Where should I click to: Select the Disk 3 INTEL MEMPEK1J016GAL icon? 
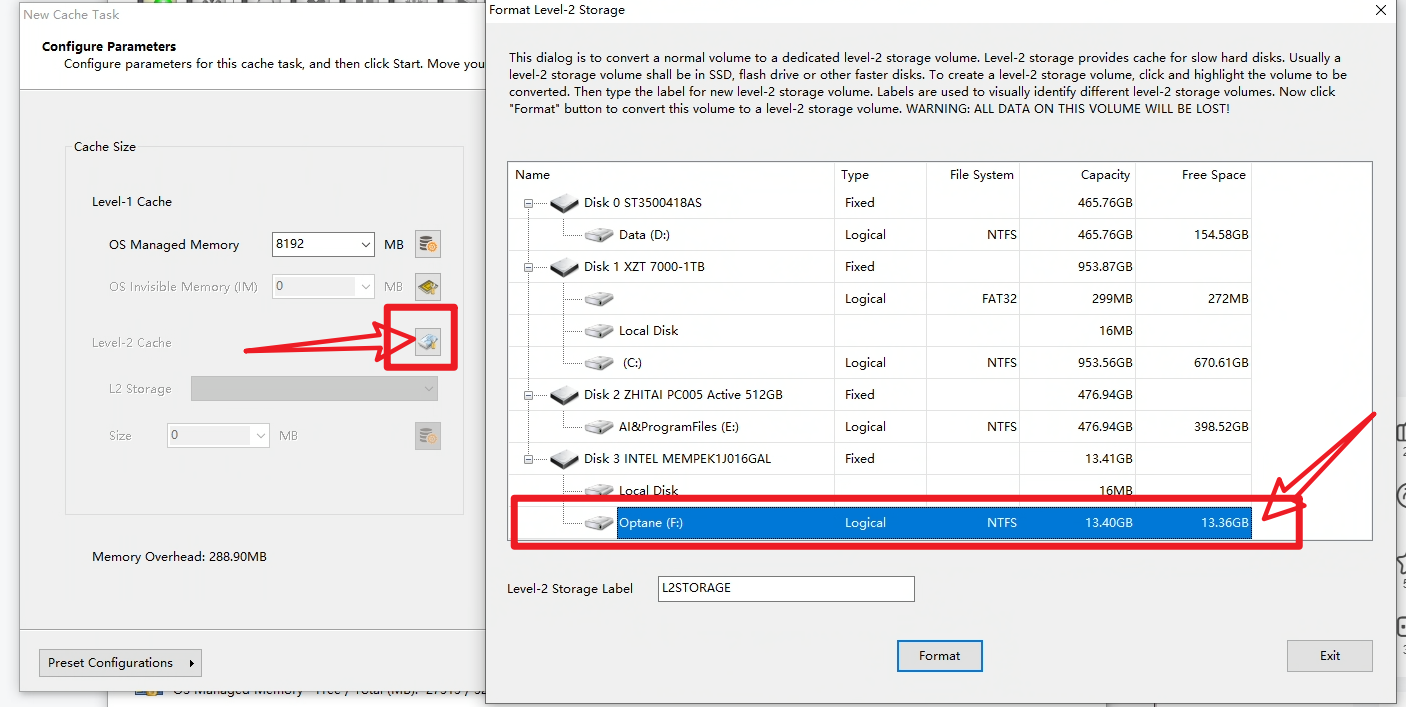tap(565, 459)
